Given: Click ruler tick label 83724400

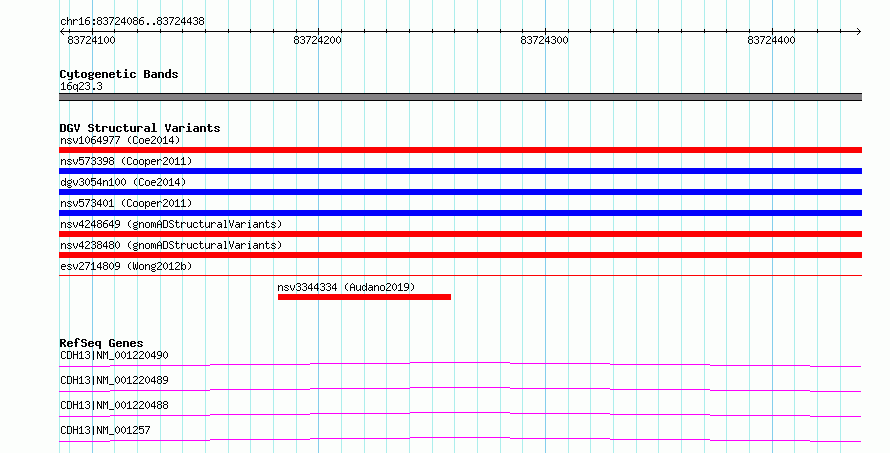Looking at the screenshot, I should (x=771, y=40).
